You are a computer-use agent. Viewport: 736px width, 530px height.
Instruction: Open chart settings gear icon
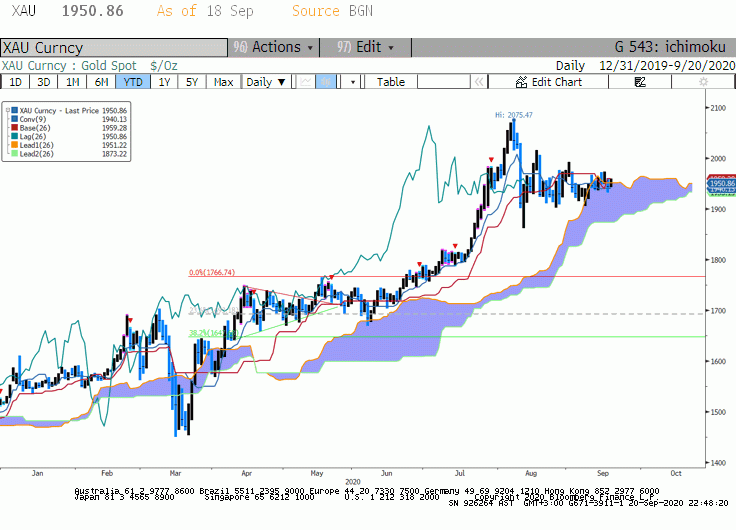[703, 82]
